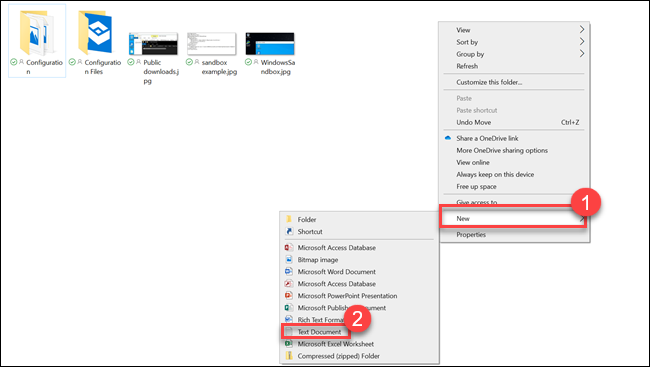This screenshot has height=367, width=650.
Task: Click the Shortcut entry's arrow icon
Action: pyautogui.click(x=289, y=231)
